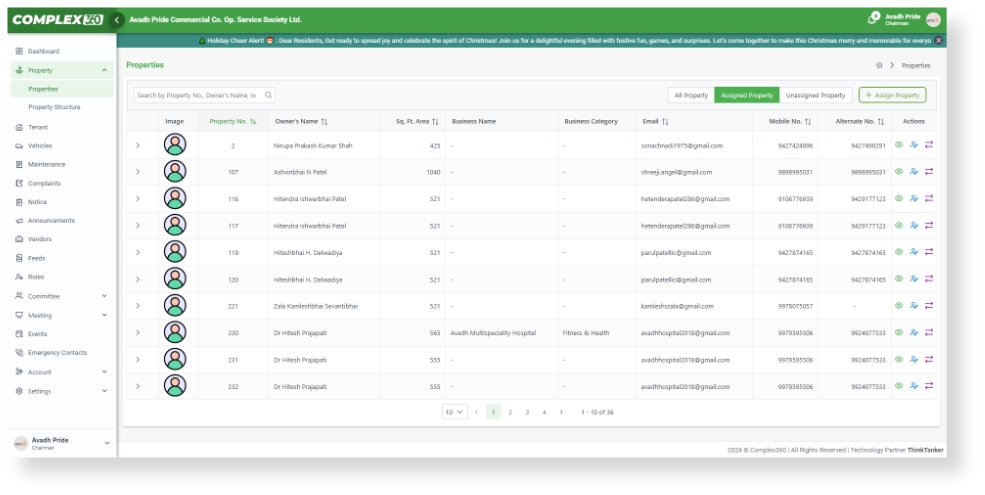Edit owner icon for property 116
Screen dimensions: 985x495
913,199
